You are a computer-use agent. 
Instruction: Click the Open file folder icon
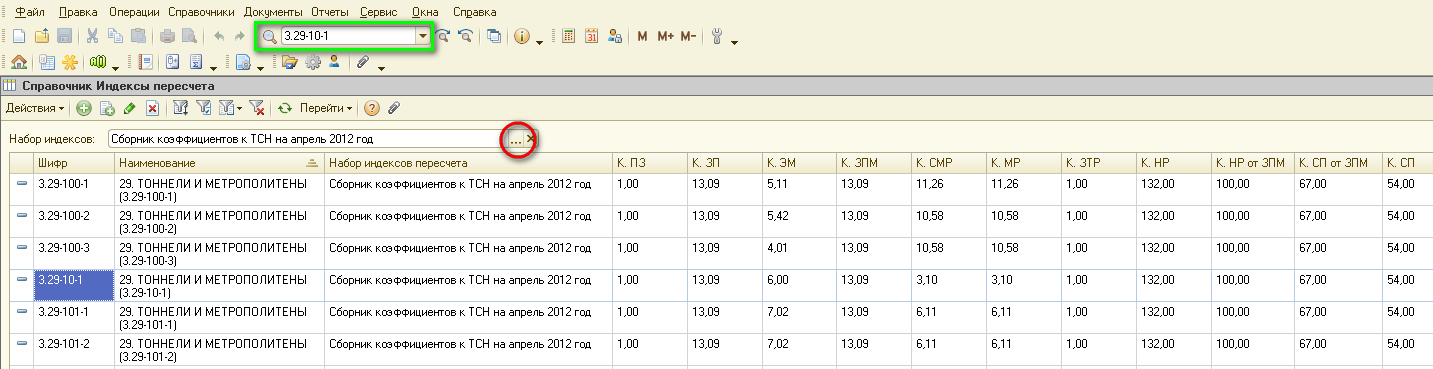(x=42, y=36)
